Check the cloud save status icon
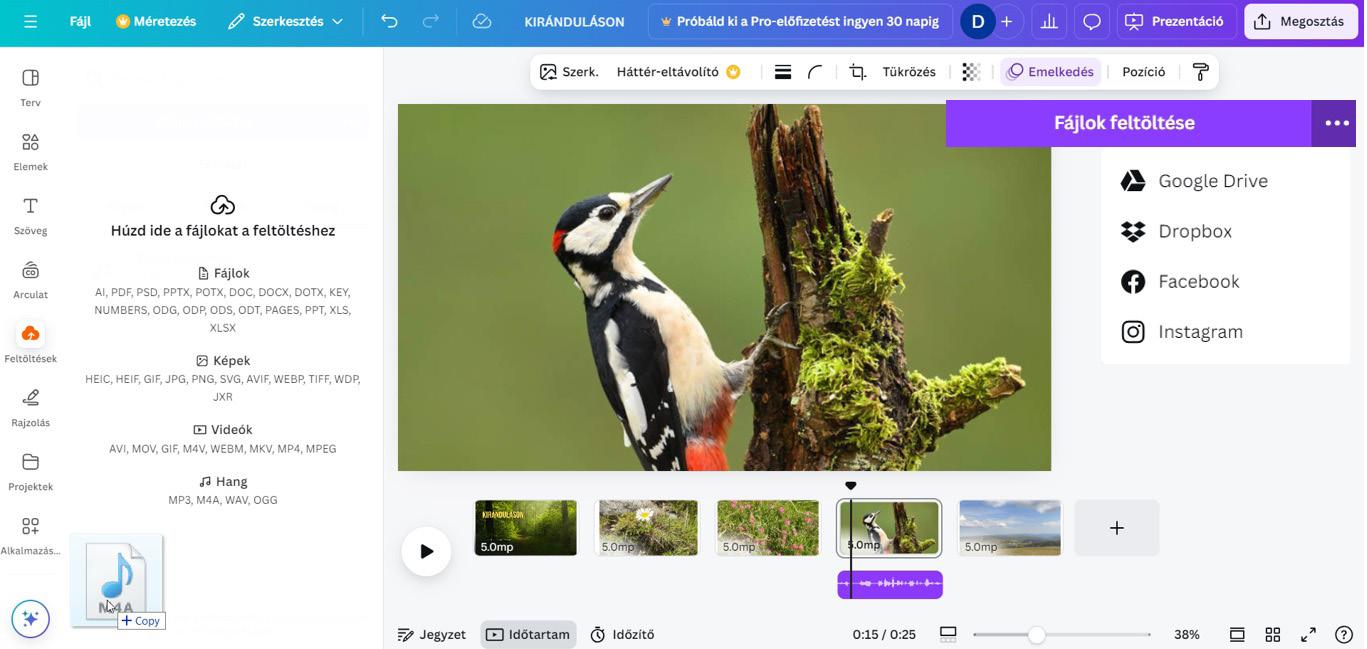Screen dimensions: 1367x649 click(482, 21)
